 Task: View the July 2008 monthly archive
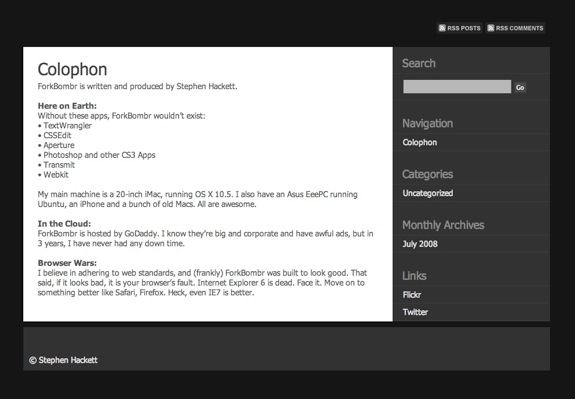(420, 244)
